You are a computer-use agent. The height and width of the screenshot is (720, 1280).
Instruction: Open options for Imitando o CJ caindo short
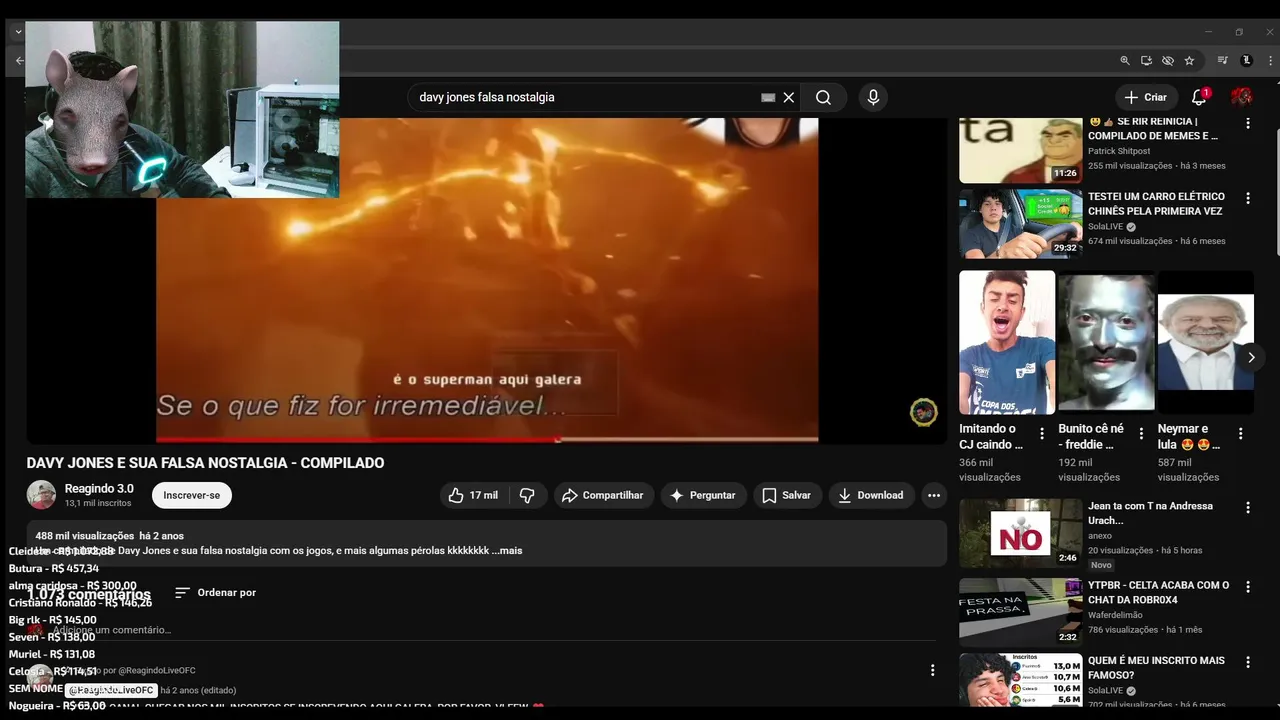click(1042, 434)
